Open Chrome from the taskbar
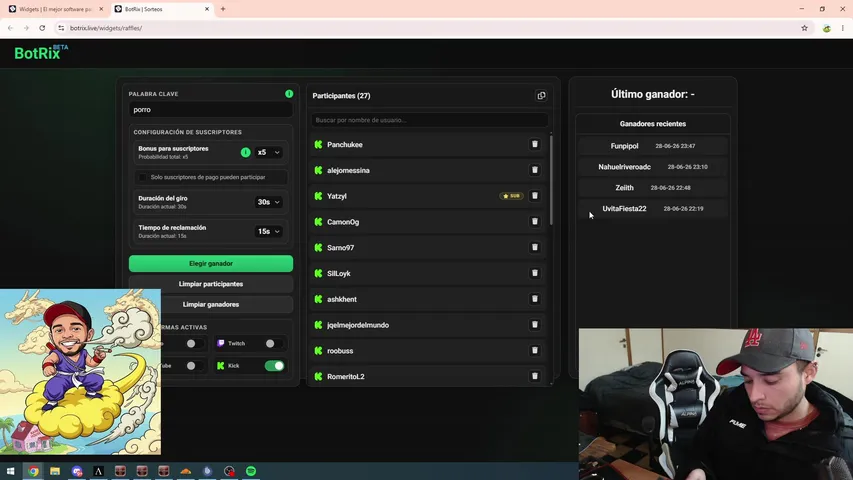The height and width of the screenshot is (480, 853). coord(33,471)
